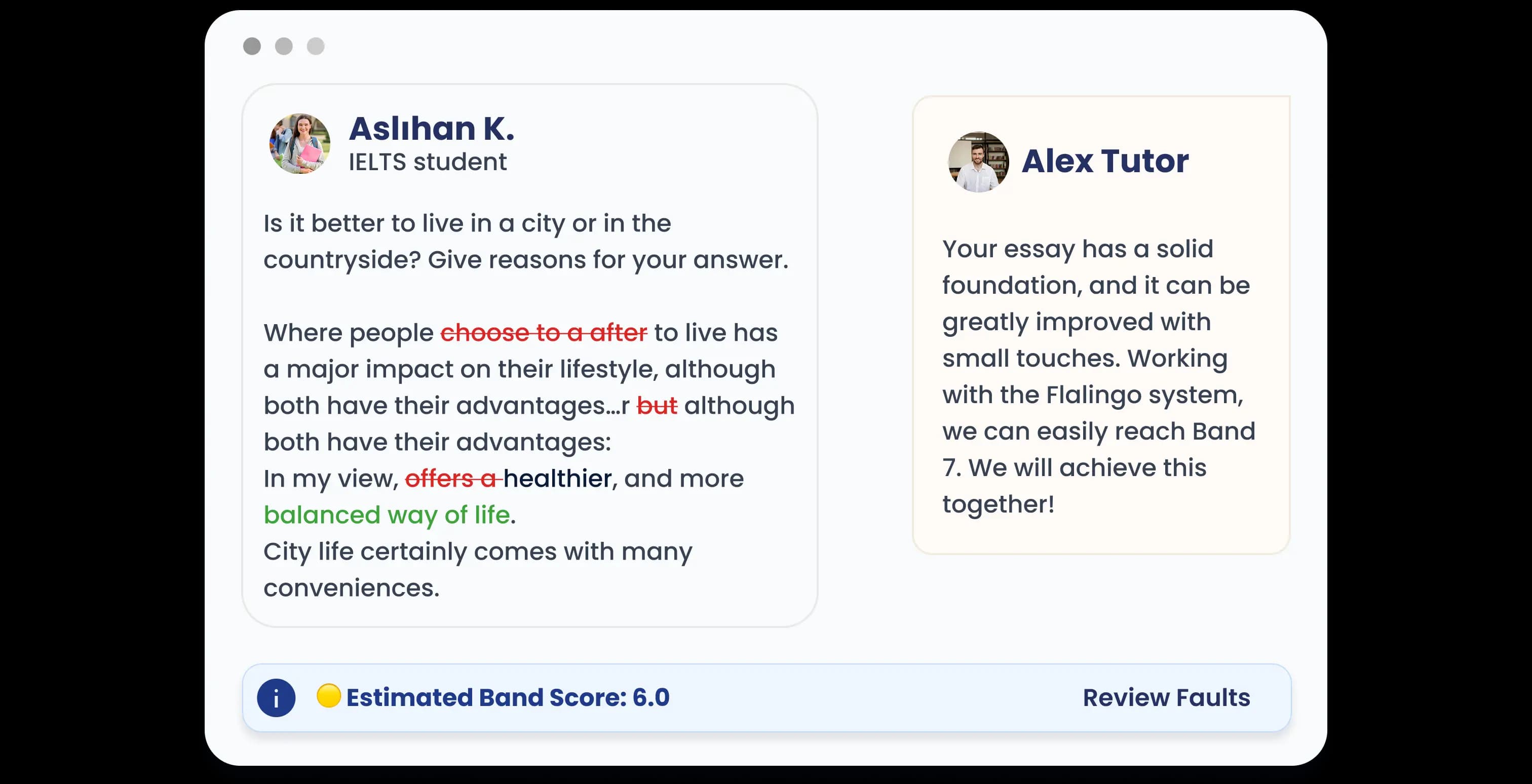Click the blue info icon
The width and height of the screenshot is (1532, 784).
276,698
